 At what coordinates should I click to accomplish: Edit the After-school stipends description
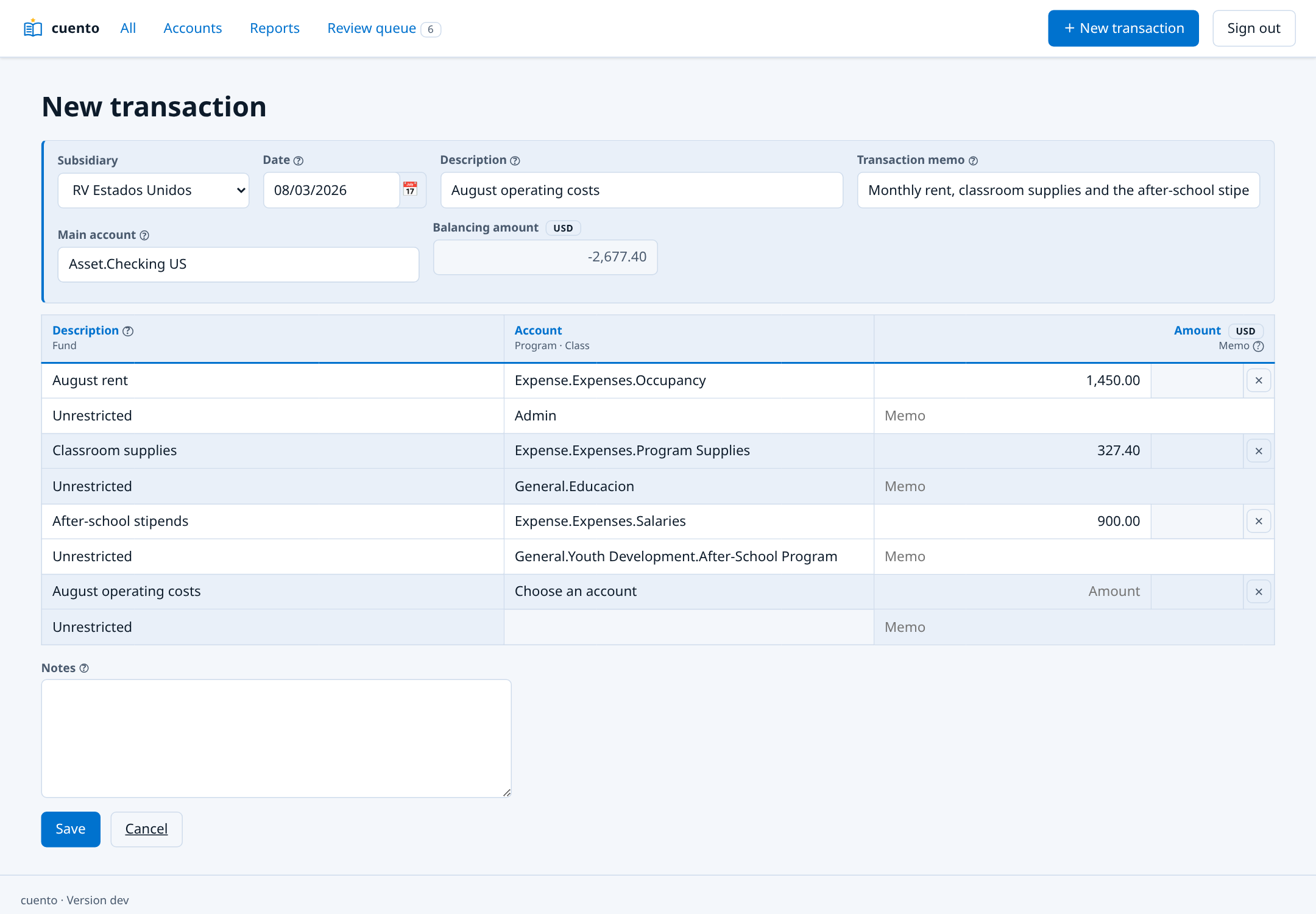tap(273, 522)
